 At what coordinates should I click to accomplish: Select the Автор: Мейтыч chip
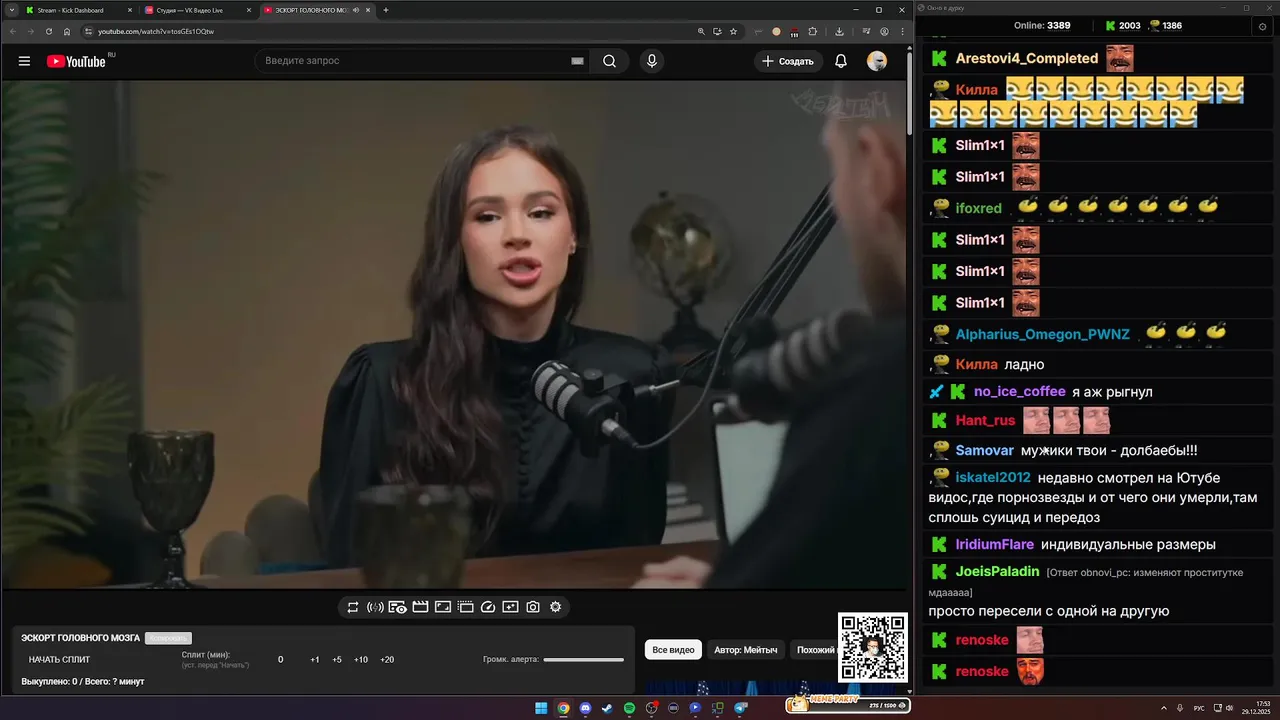point(746,650)
